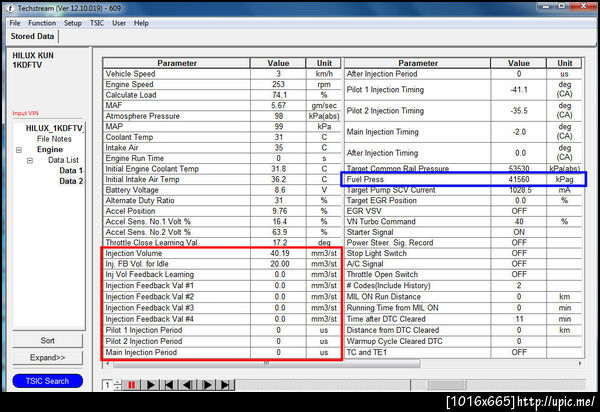Click the frame number input field
The width and height of the screenshot is (600, 412).
108,385
